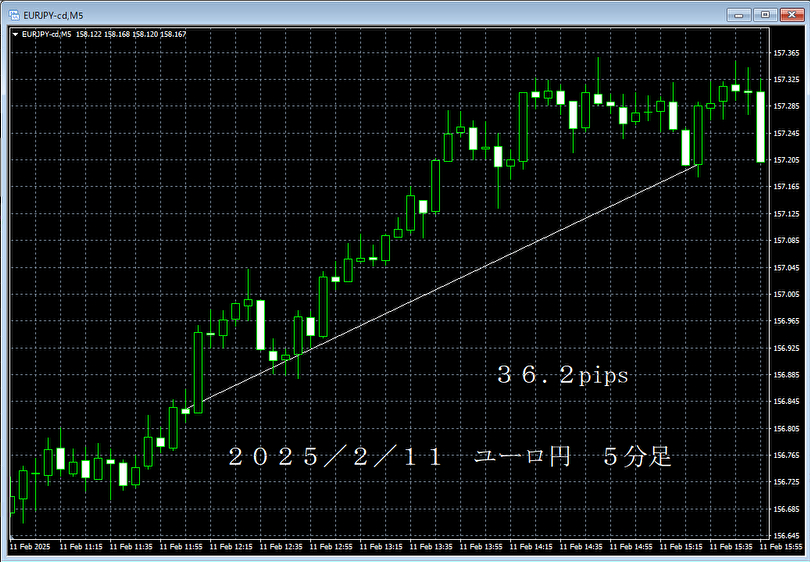Click the 11 Feb 14:35 time label
Viewport: 810px width, 562px height.
click(x=581, y=547)
